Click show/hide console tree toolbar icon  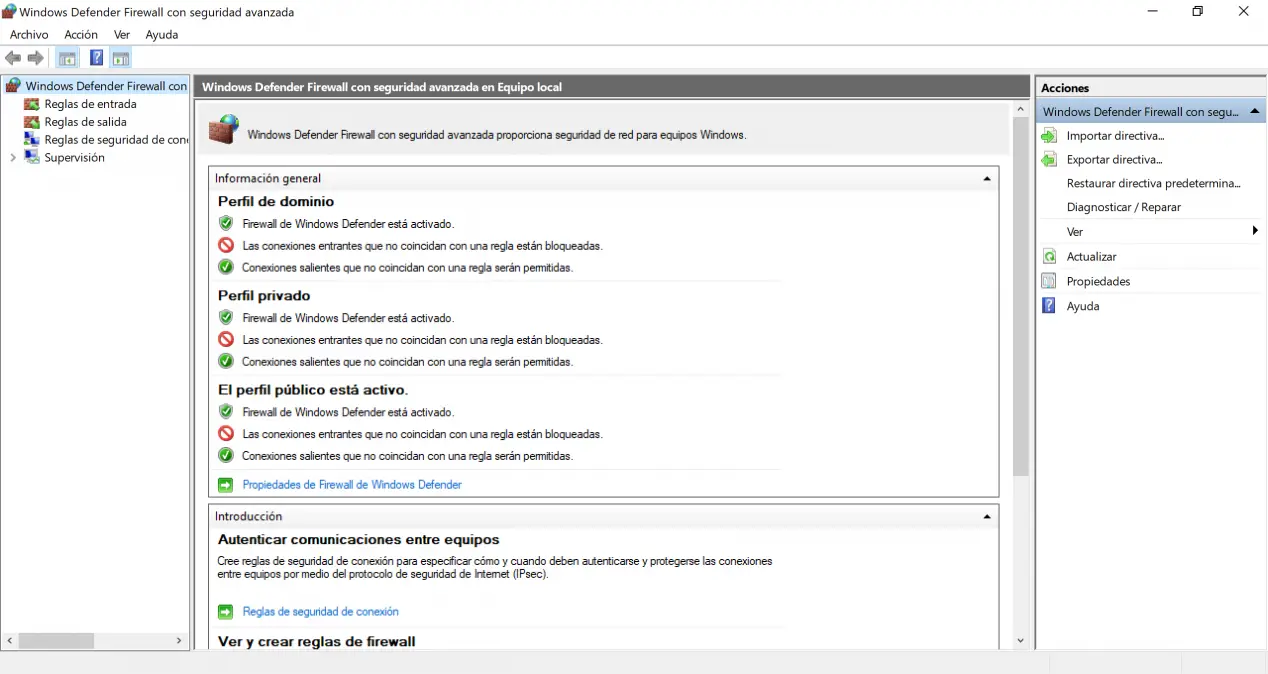pos(67,59)
